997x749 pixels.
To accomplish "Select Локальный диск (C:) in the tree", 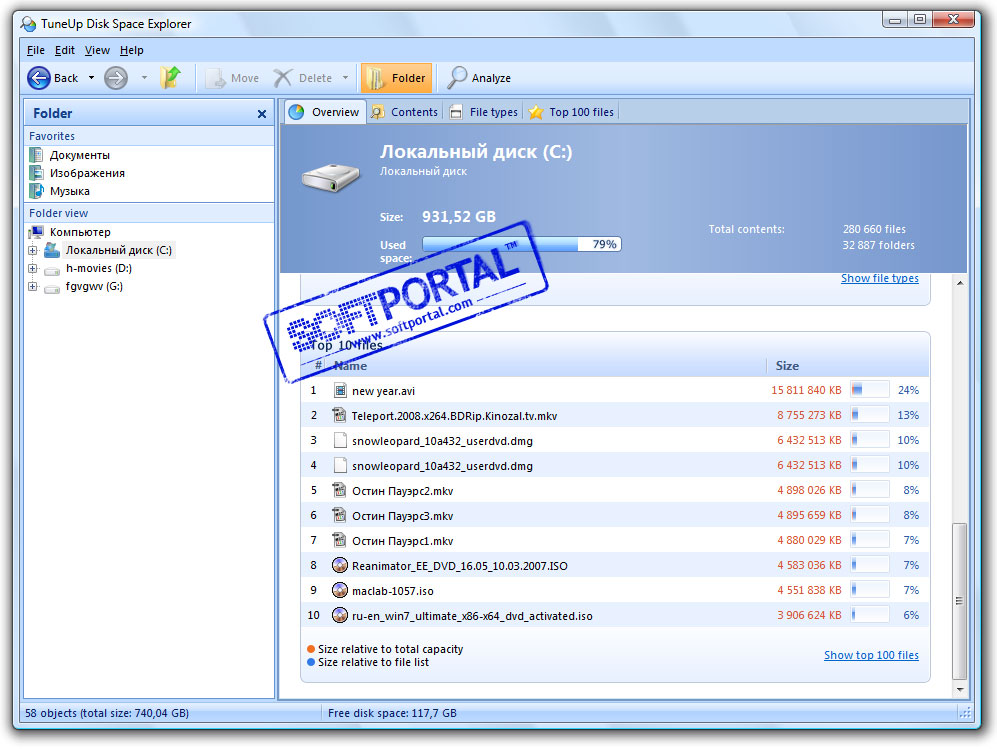I will click(118, 250).
